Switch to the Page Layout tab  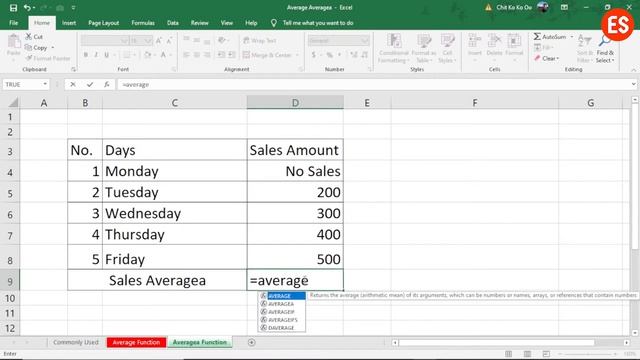(103, 23)
